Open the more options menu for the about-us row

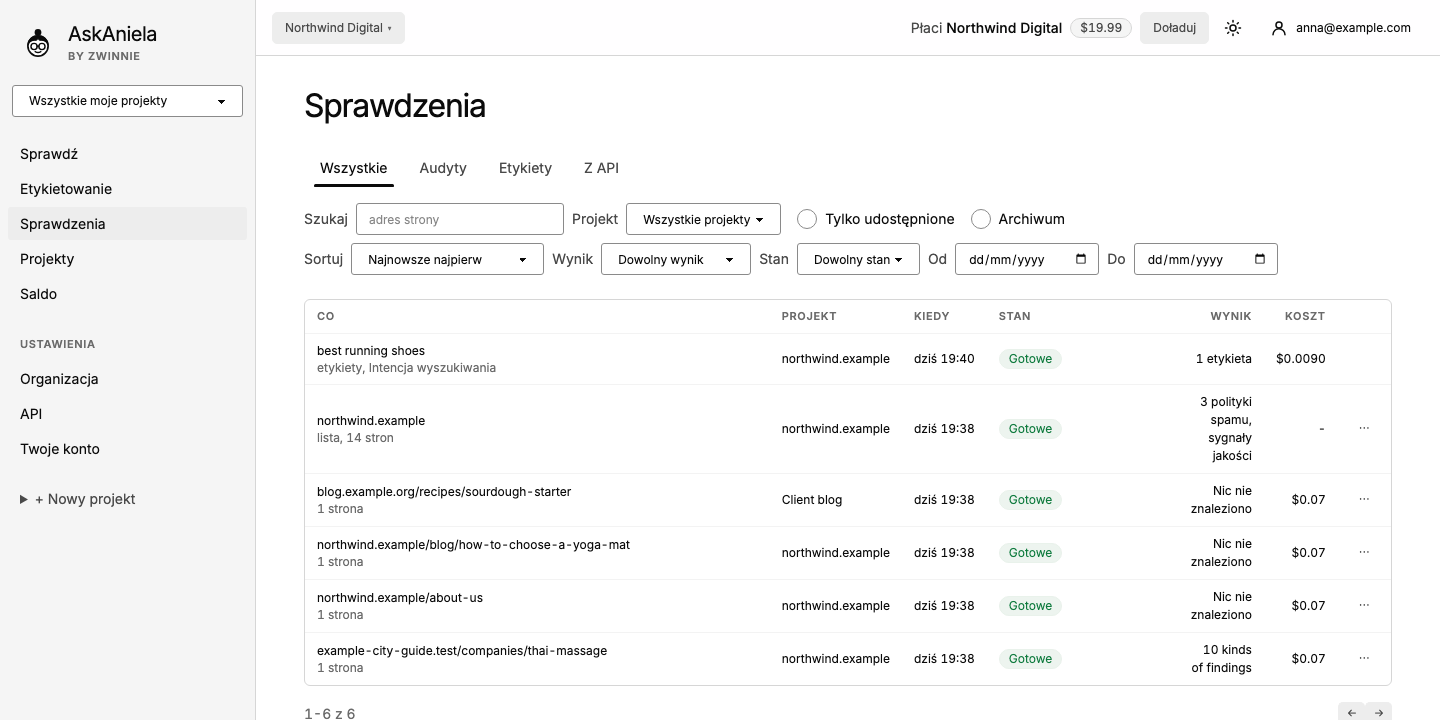point(1364,605)
